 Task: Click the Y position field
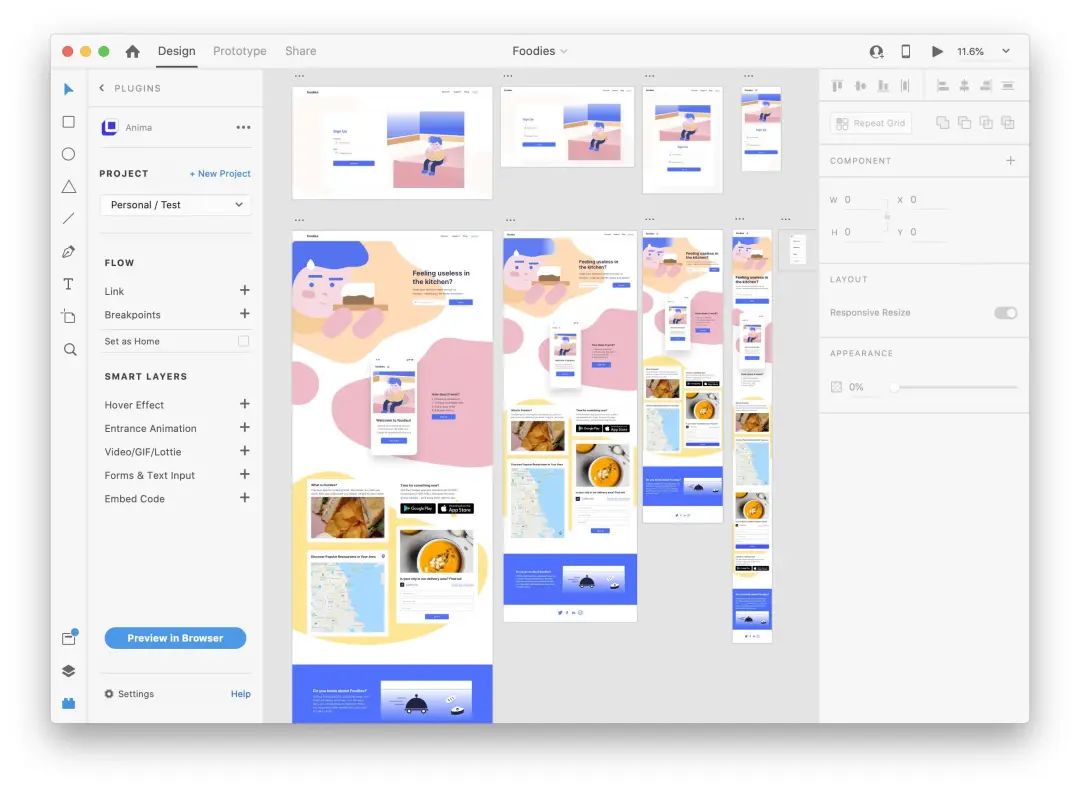(927, 232)
